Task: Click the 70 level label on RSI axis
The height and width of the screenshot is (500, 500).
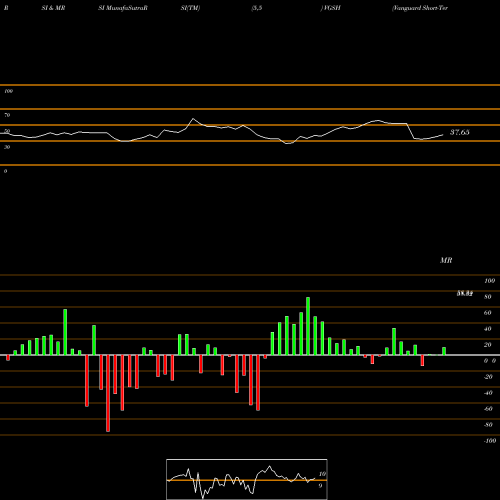Action: 7,115
